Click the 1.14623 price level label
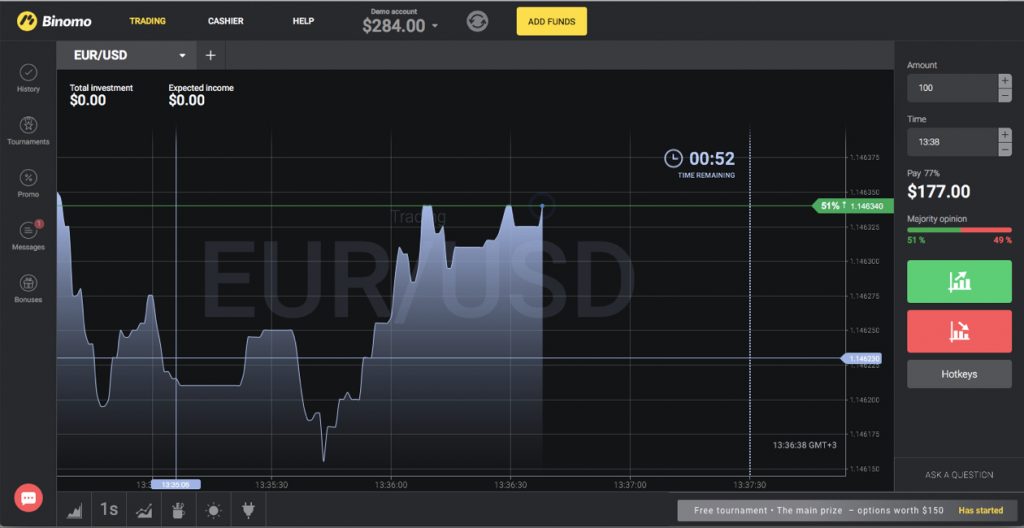1024x528 pixels. tap(862, 358)
